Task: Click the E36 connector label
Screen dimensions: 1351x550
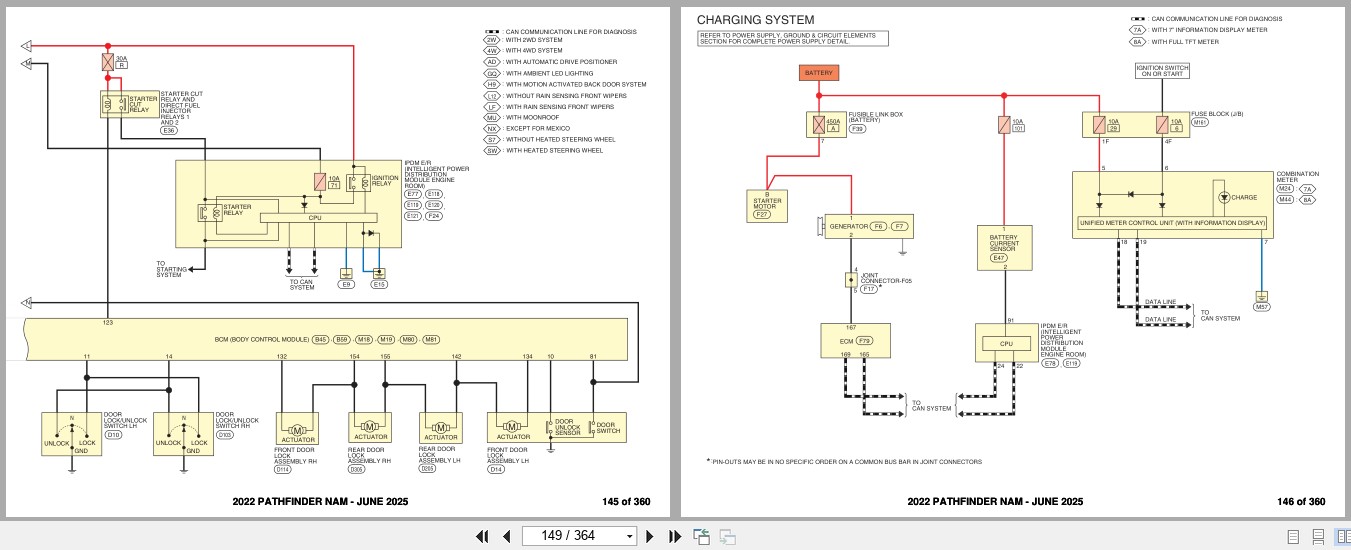Action: 169,130
